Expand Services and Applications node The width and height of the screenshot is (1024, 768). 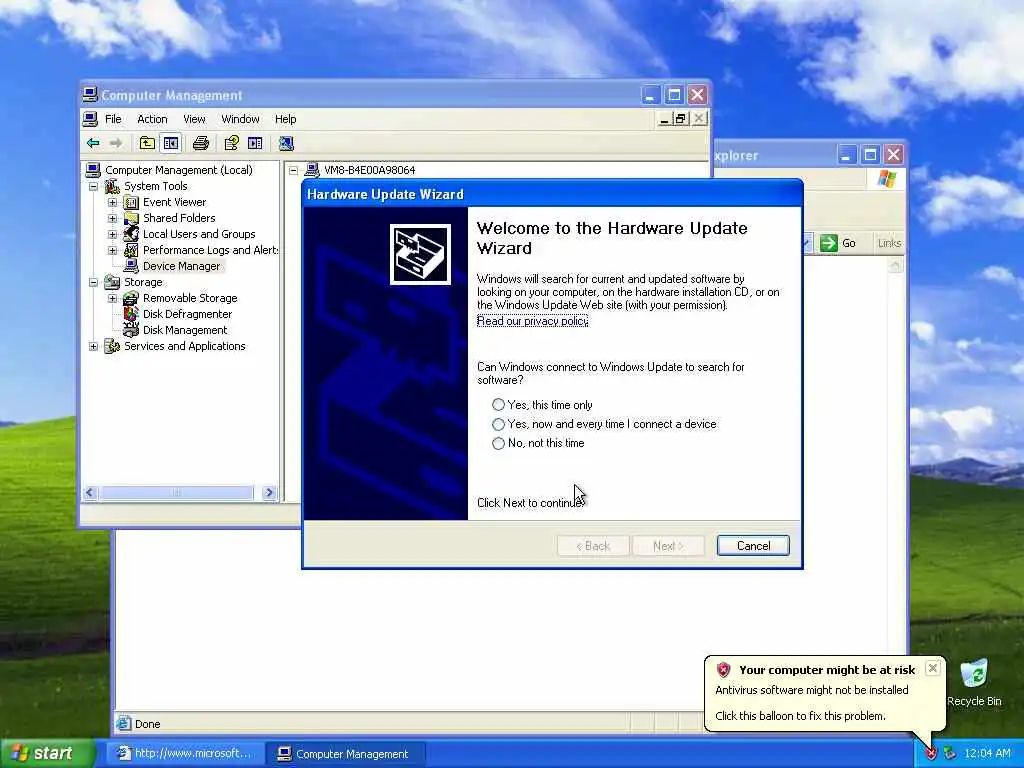click(93, 346)
